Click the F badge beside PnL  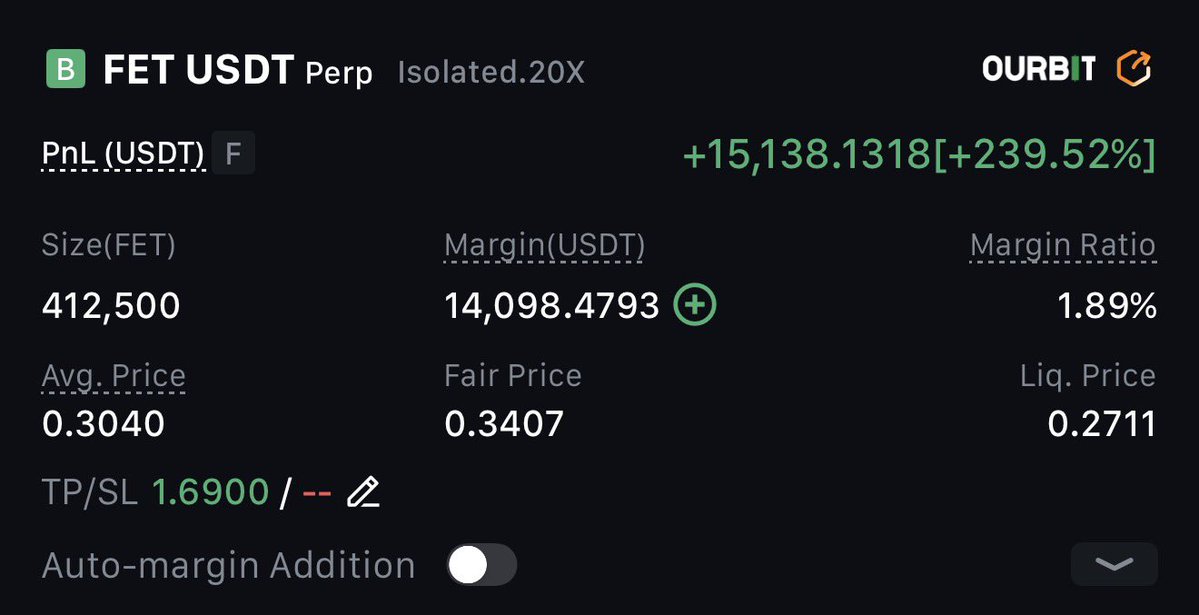(x=233, y=155)
